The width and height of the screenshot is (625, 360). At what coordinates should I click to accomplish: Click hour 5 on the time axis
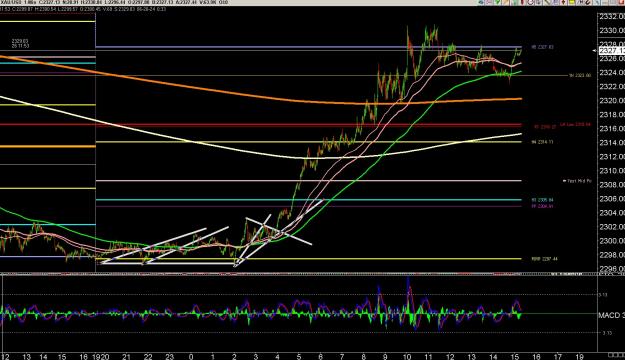point(299,356)
